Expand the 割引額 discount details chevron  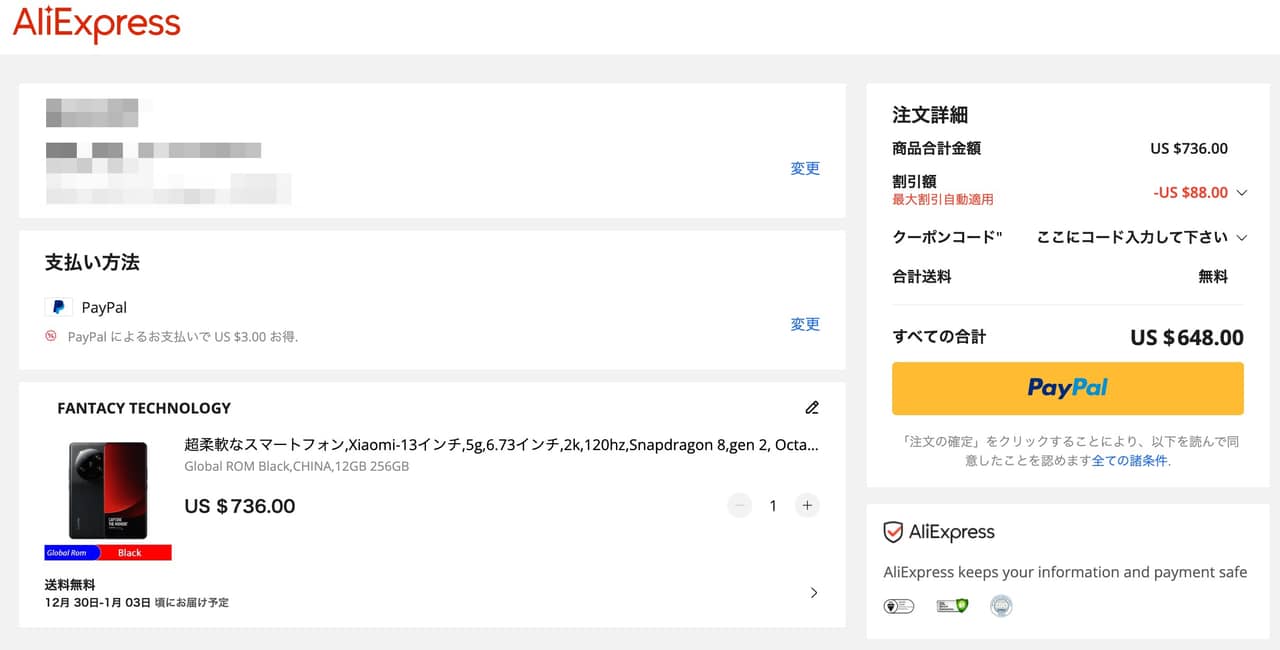coord(1242,192)
